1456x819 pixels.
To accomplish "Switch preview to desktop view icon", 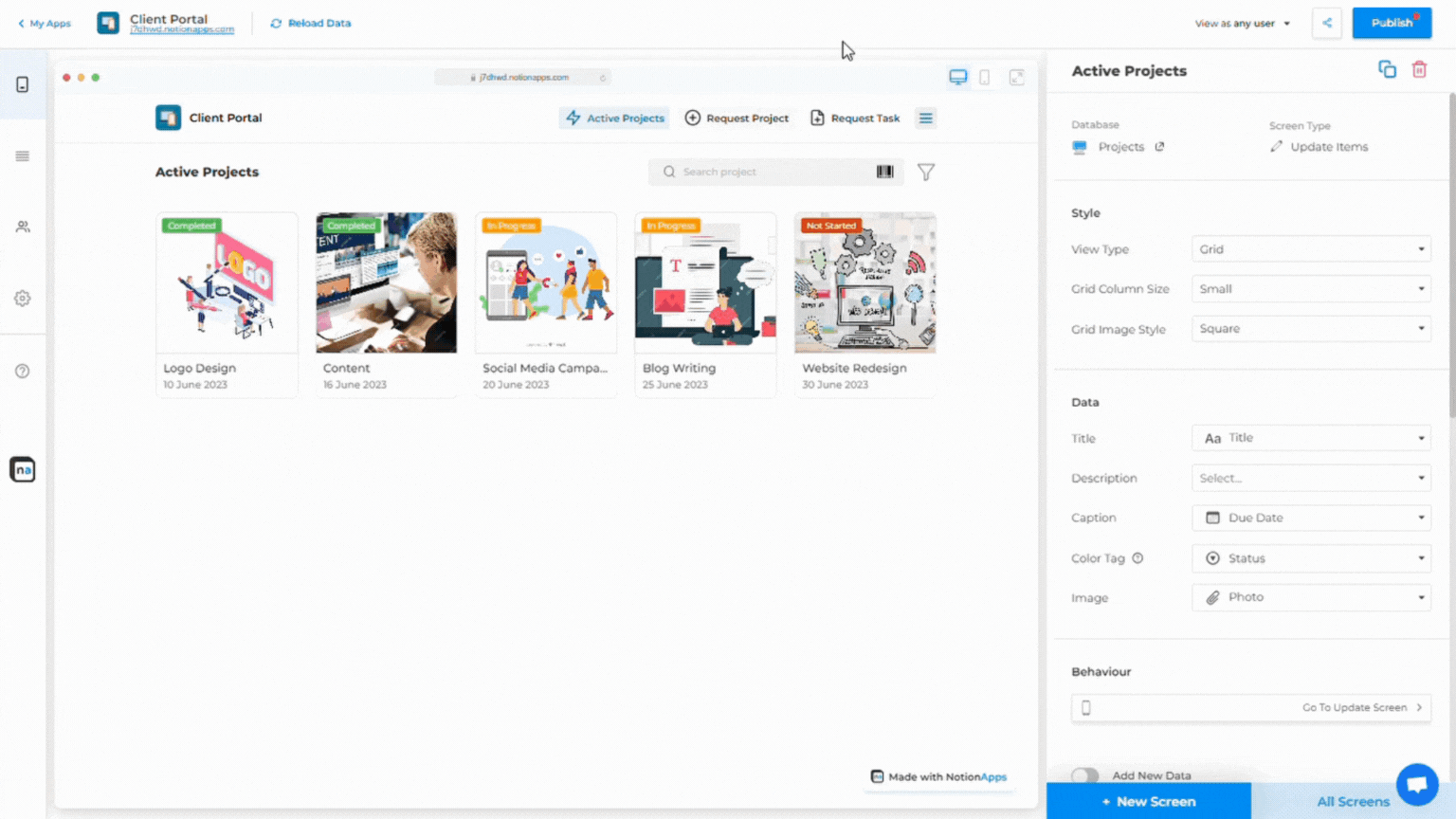I will (958, 78).
